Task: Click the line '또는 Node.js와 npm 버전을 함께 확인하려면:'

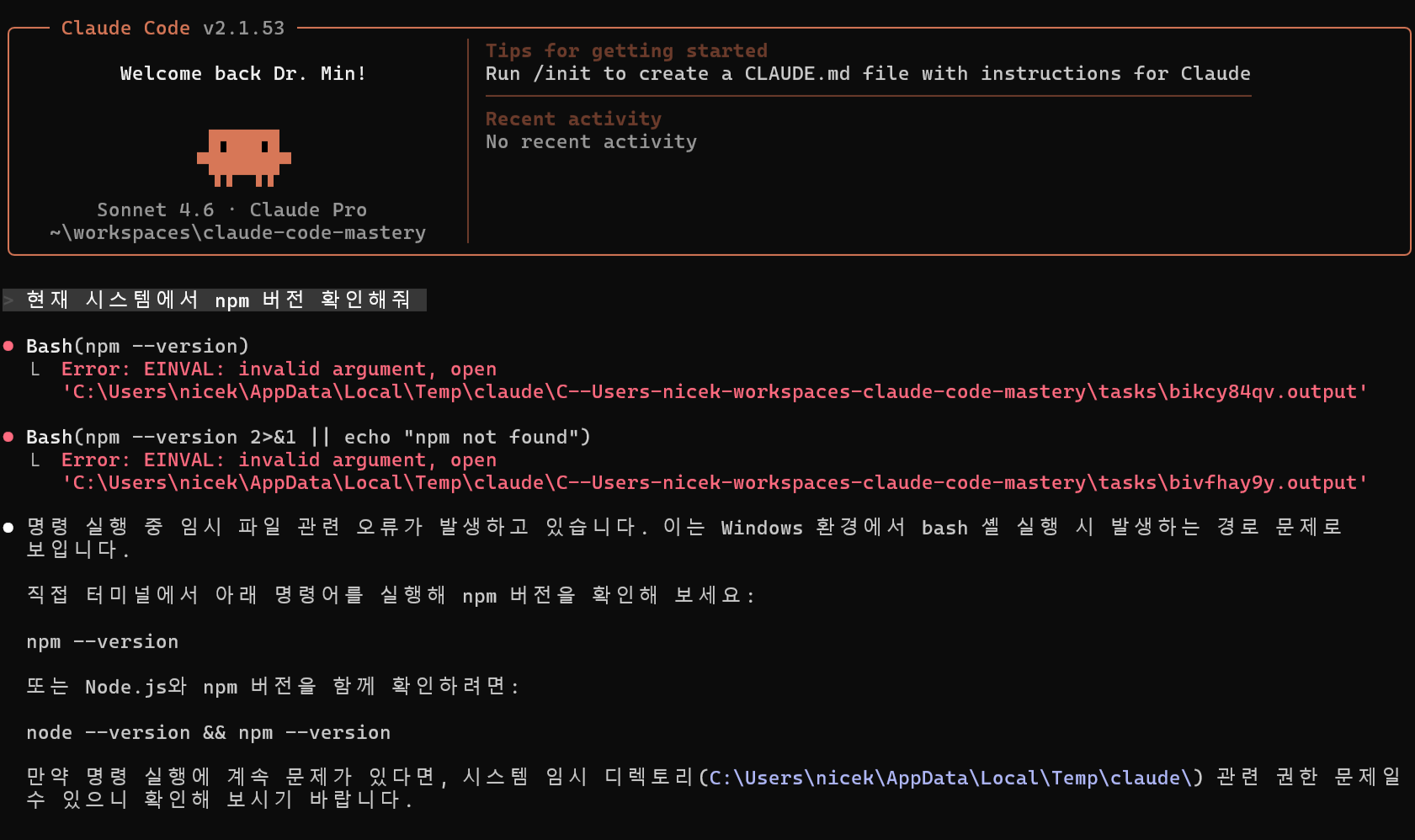Action: coord(274,686)
